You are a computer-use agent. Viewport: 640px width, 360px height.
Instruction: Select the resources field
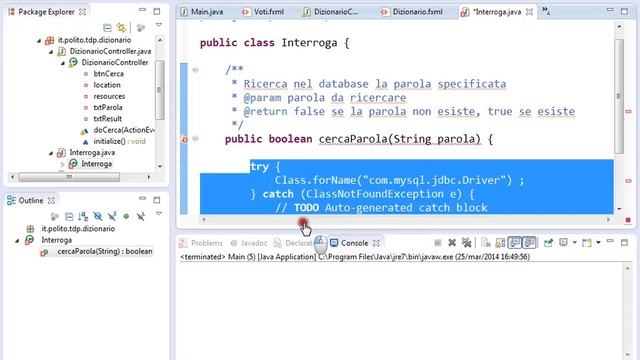109,96
